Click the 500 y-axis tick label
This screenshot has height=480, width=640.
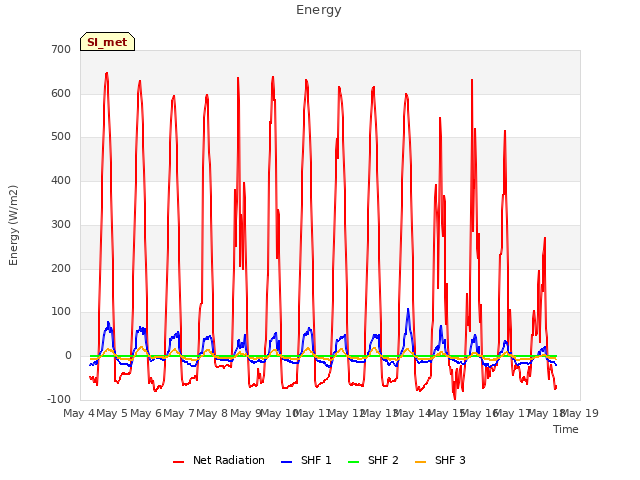coord(61,137)
